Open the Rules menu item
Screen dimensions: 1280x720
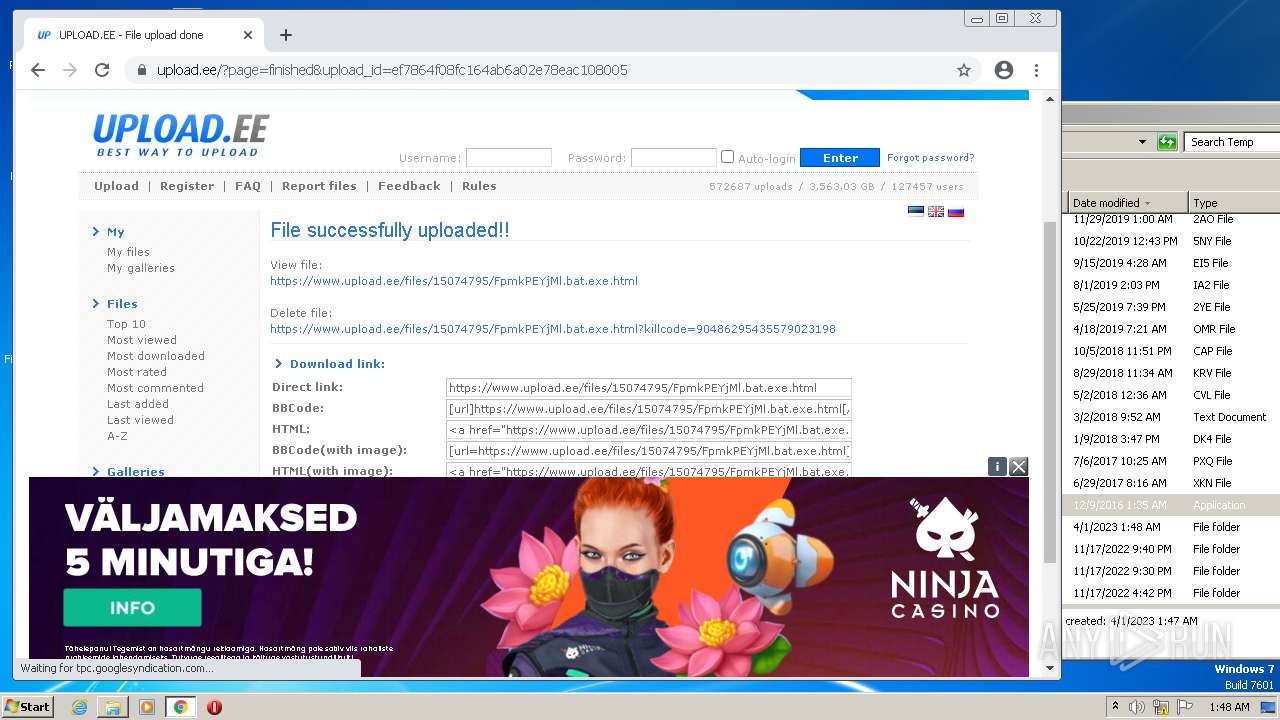click(x=479, y=186)
